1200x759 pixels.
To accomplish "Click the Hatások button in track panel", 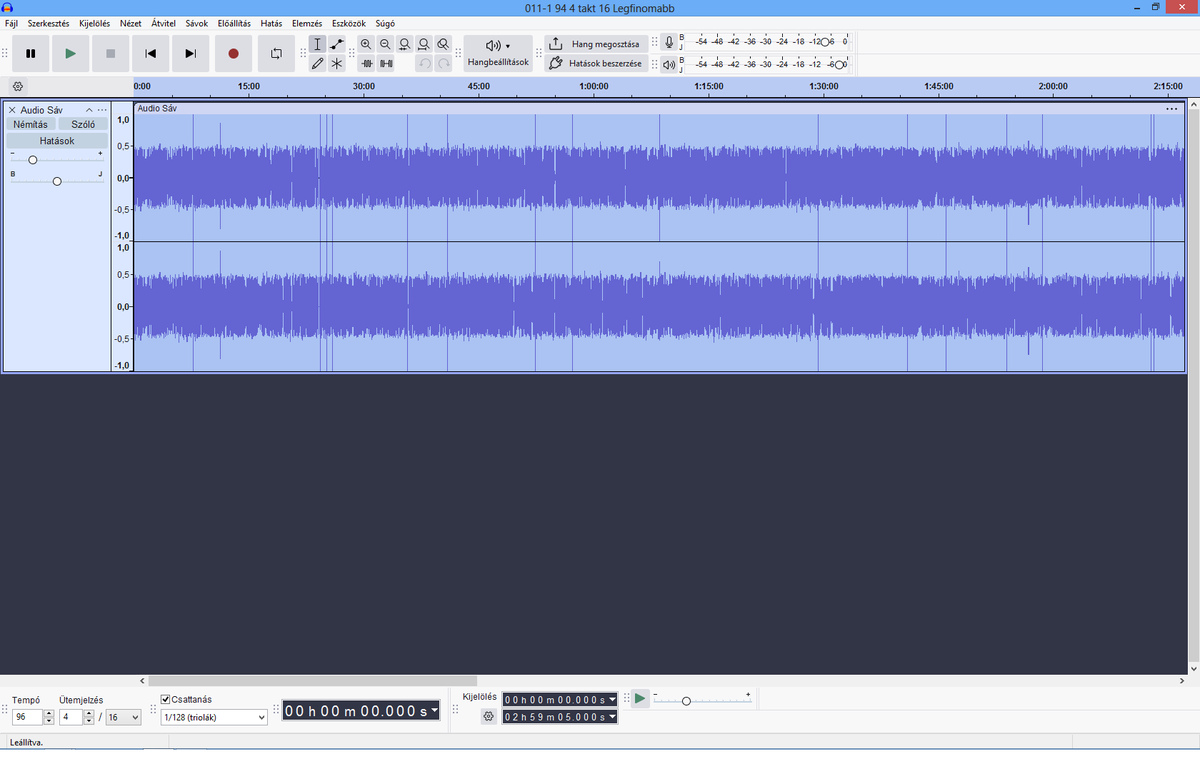I will point(57,141).
